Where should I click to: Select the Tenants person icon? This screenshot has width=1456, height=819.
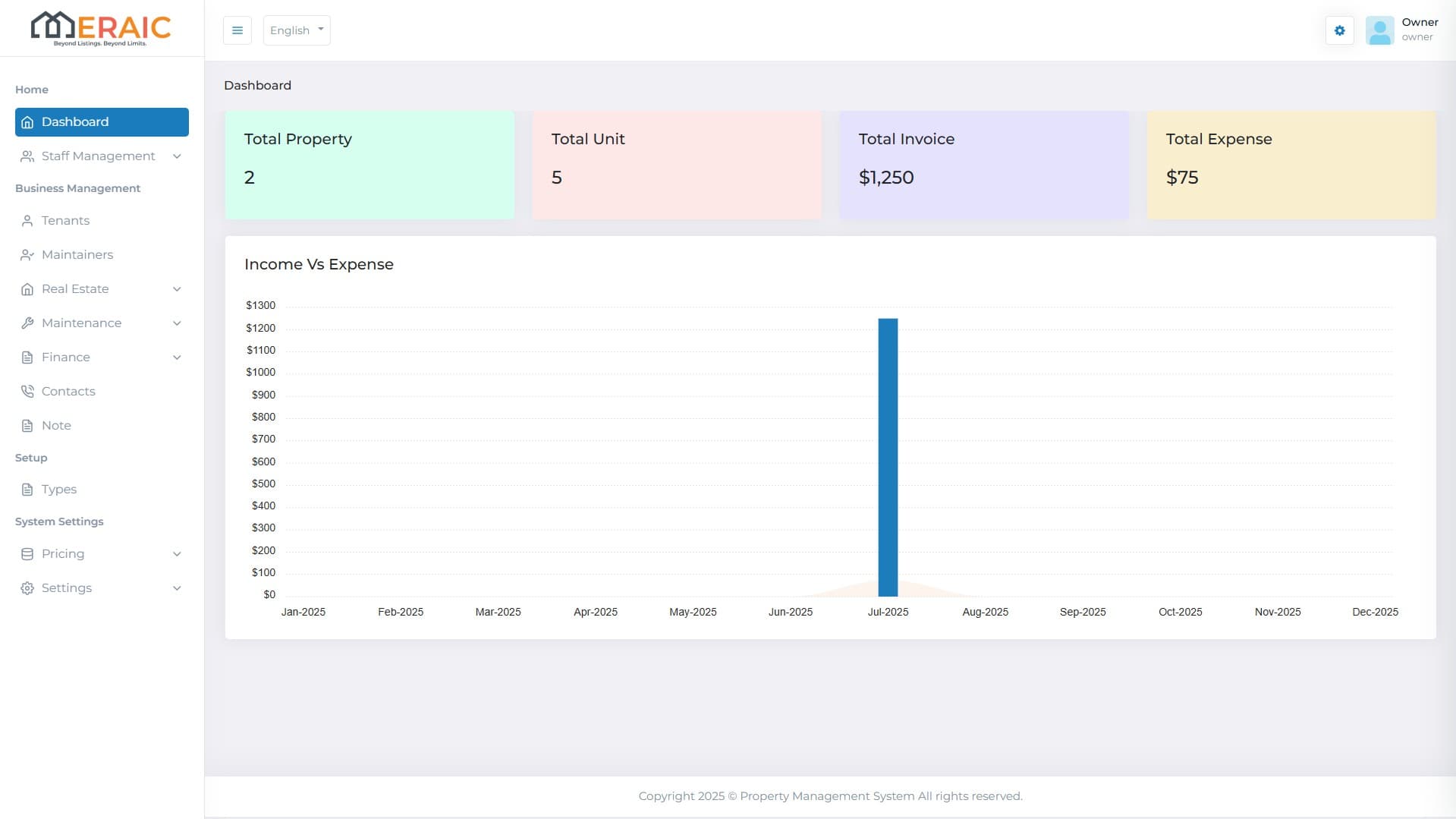tap(27, 220)
